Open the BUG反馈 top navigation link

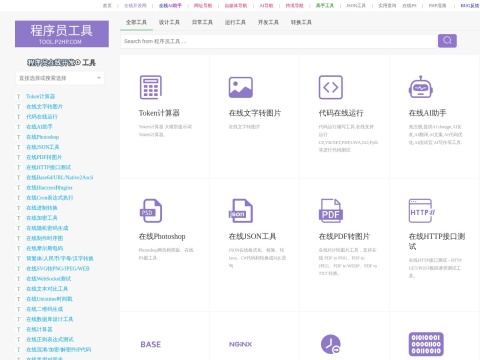point(470,6)
